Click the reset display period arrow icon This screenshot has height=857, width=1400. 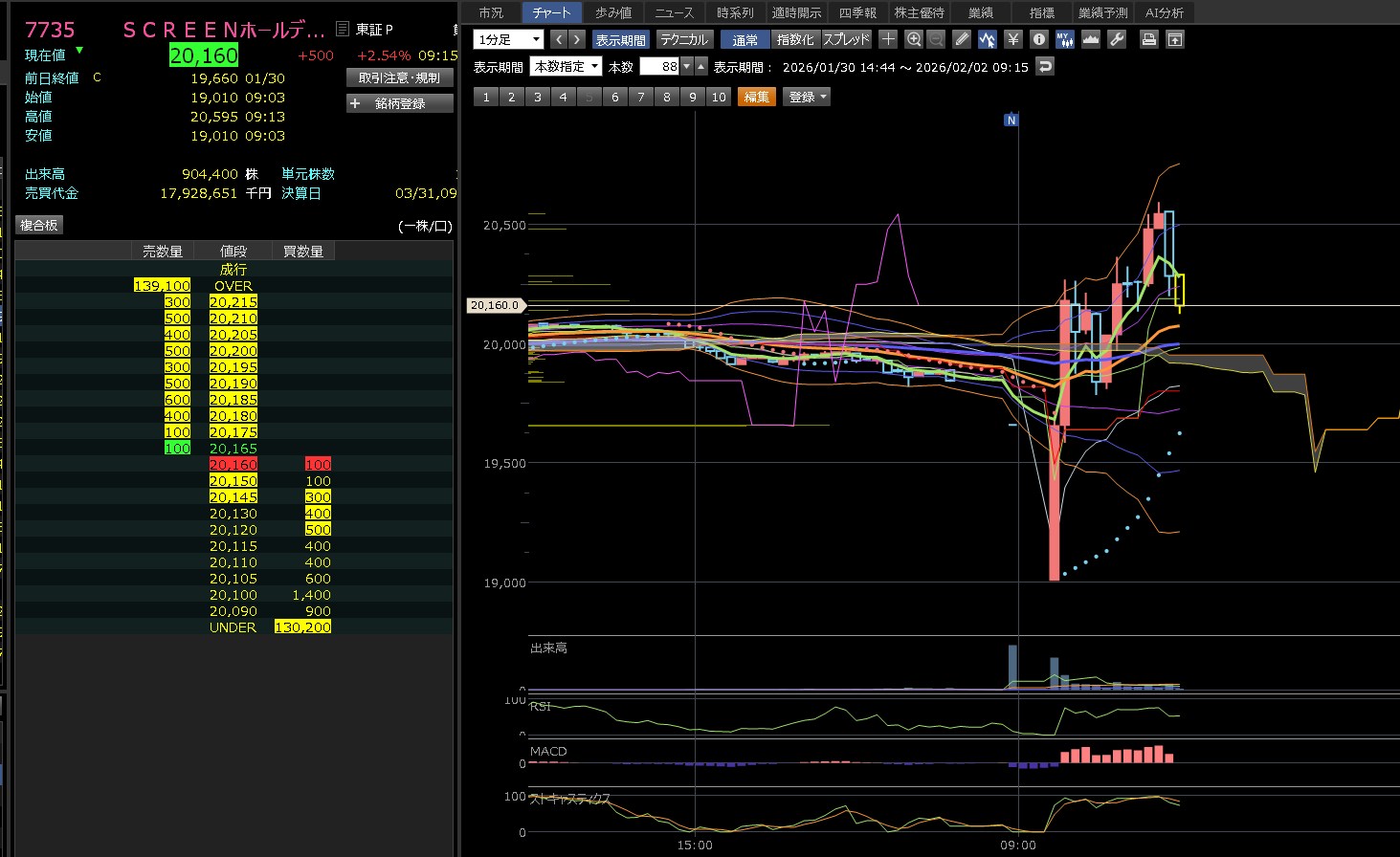(x=1045, y=67)
